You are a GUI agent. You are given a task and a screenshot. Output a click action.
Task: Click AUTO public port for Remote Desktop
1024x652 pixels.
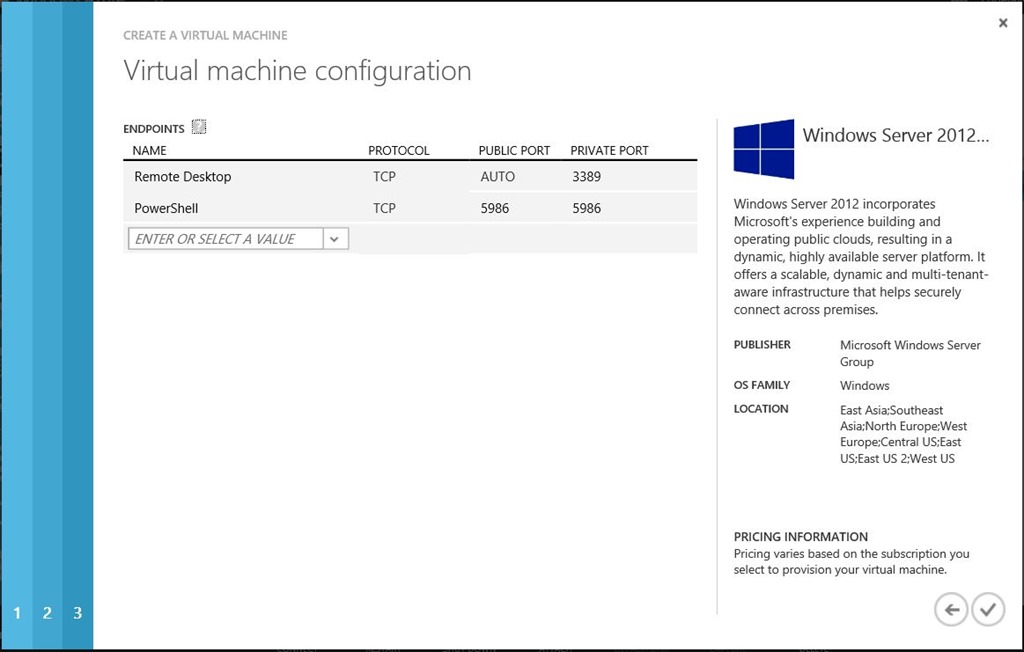(498, 176)
